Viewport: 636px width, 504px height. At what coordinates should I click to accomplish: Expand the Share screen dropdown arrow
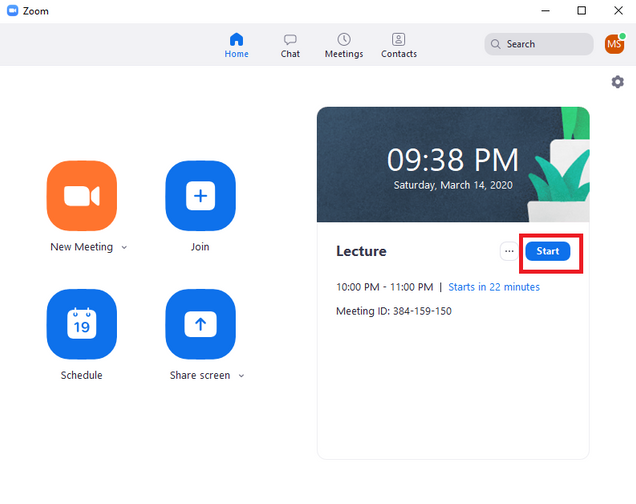click(242, 376)
